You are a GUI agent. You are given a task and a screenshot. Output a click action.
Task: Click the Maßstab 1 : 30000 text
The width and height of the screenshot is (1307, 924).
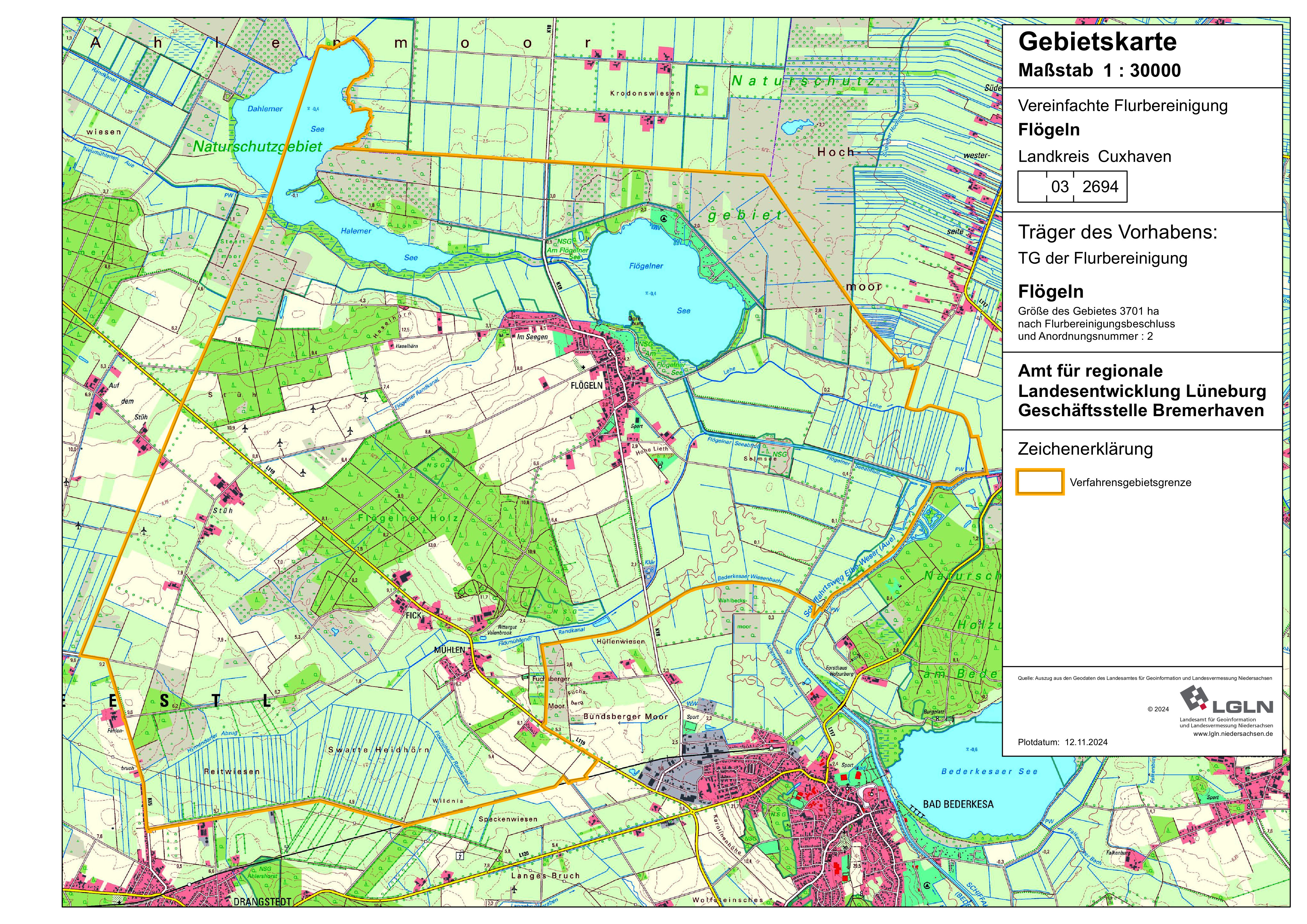1099,71
